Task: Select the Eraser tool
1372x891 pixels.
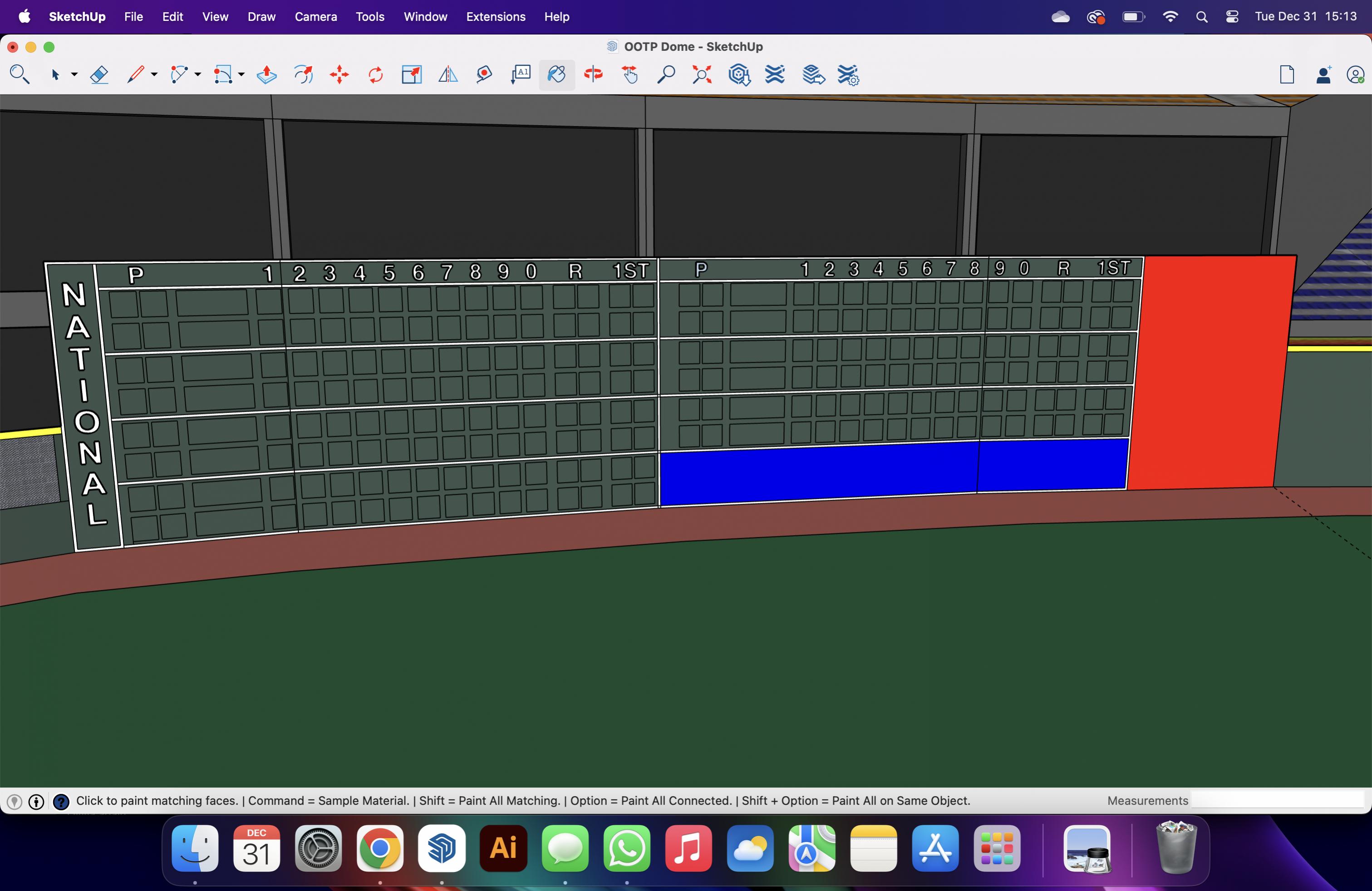Action: 99,75
